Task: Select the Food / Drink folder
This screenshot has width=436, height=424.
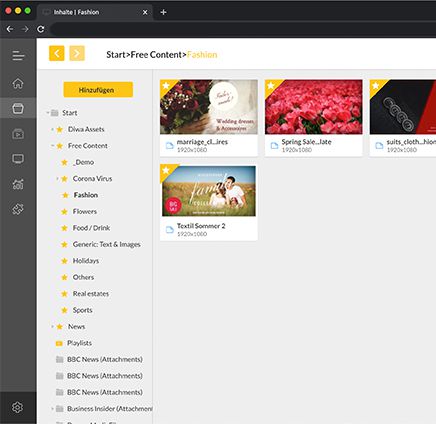Action: click(x=91, y=228)
